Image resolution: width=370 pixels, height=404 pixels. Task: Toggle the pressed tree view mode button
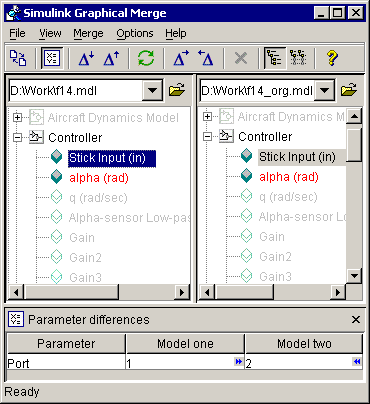(275, 58)
